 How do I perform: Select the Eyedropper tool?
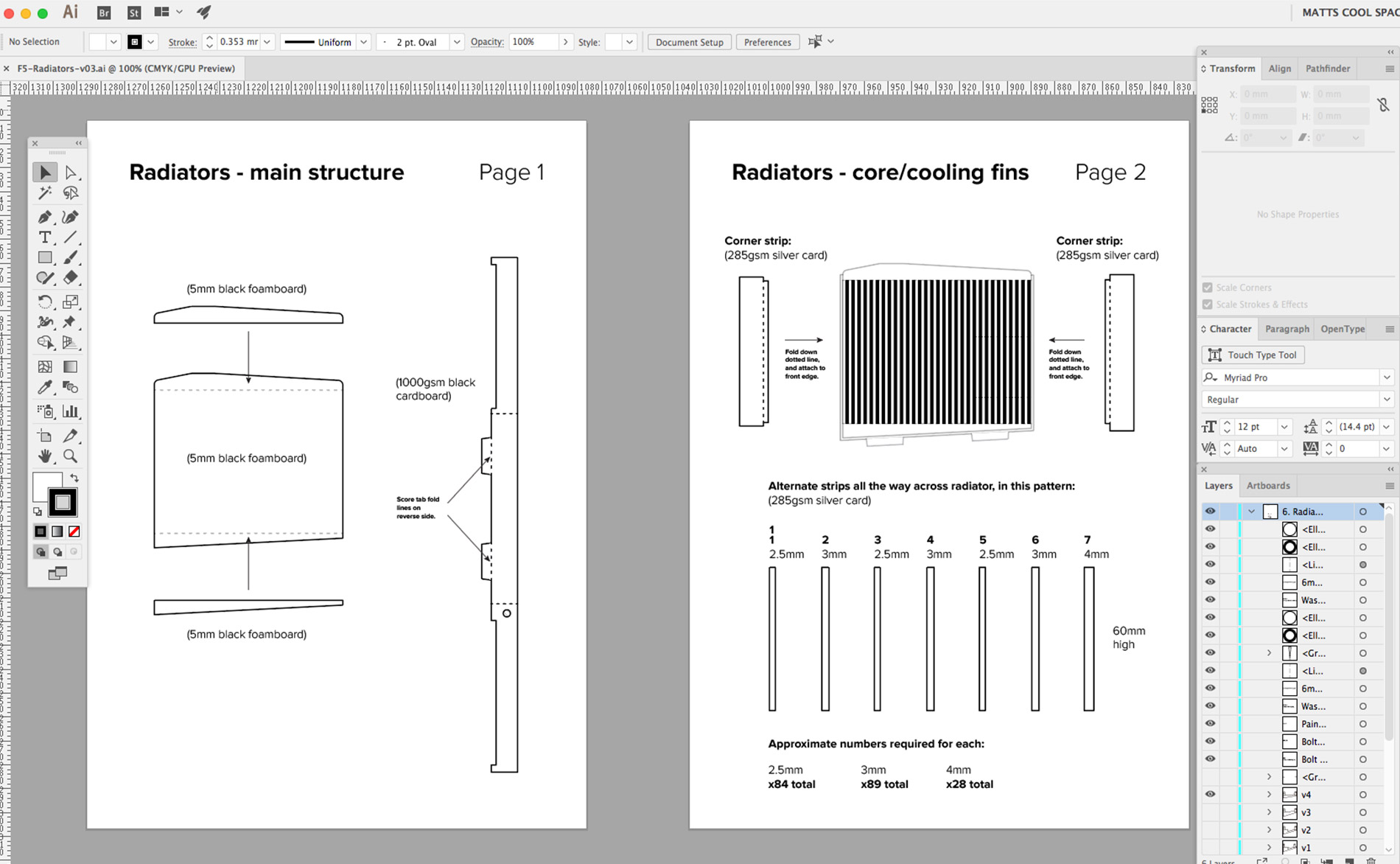tap(45, 387)
